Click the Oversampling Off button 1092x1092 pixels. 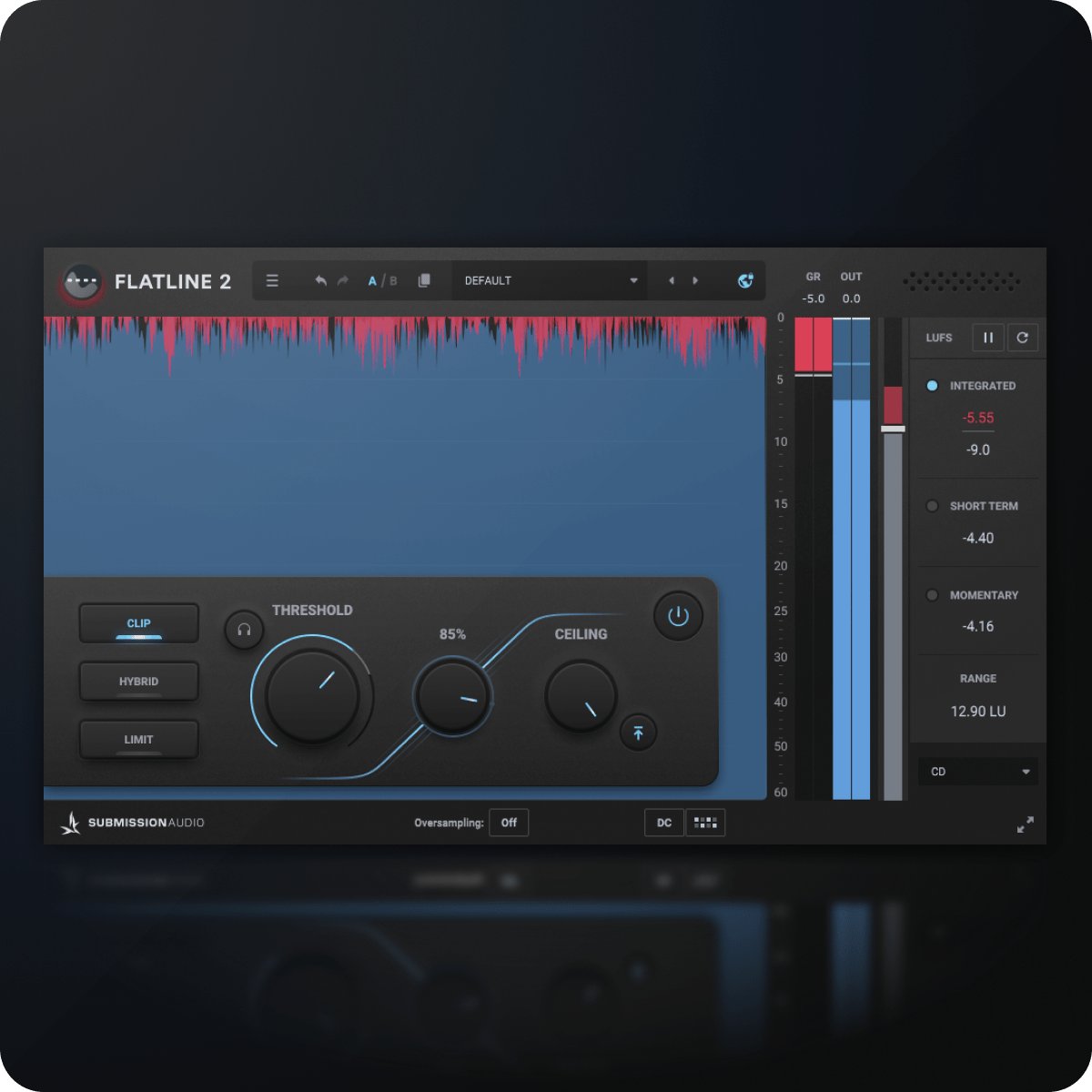509,823
